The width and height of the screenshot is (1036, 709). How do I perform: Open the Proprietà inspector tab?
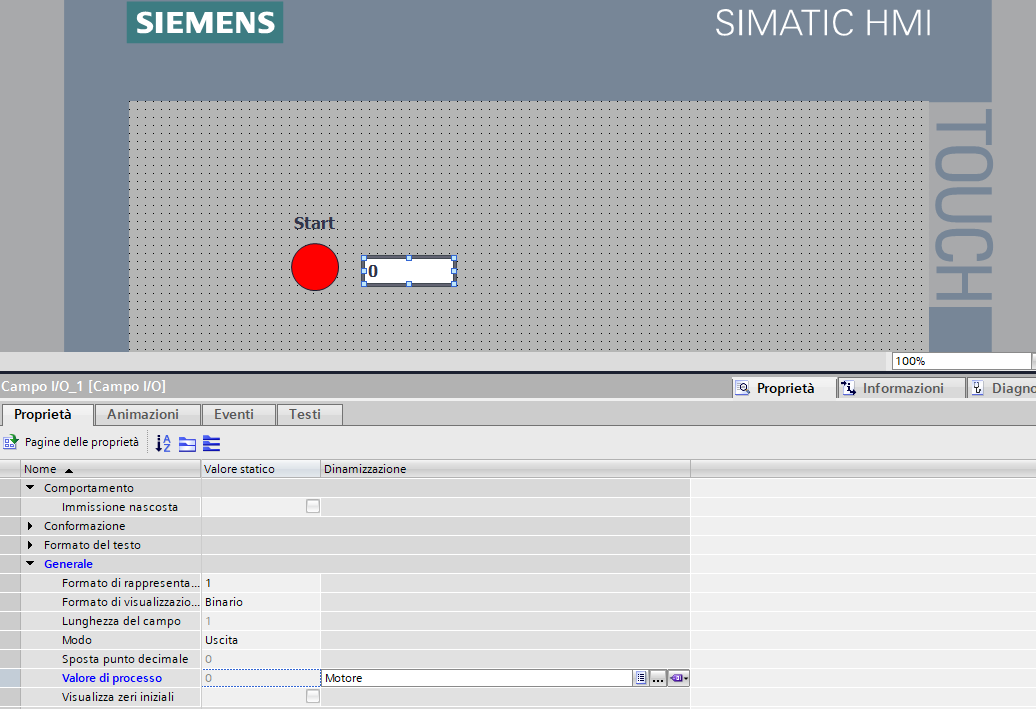click(784, 388)
